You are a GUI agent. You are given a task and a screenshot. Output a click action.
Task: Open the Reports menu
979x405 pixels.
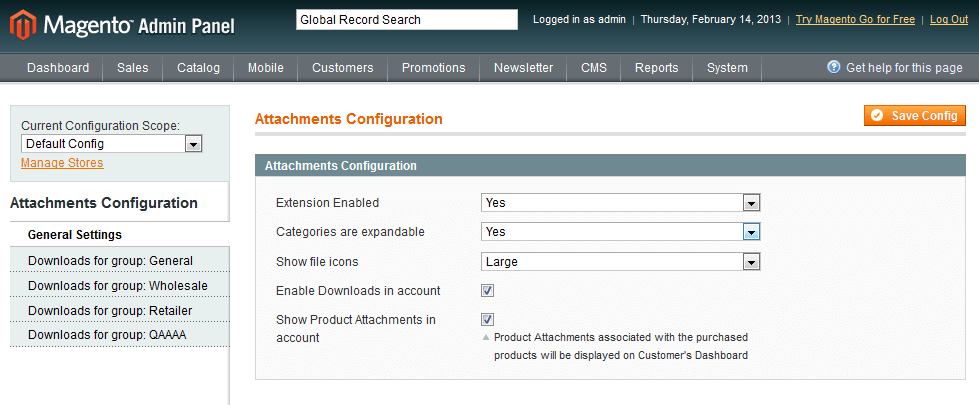click(656, 68)
